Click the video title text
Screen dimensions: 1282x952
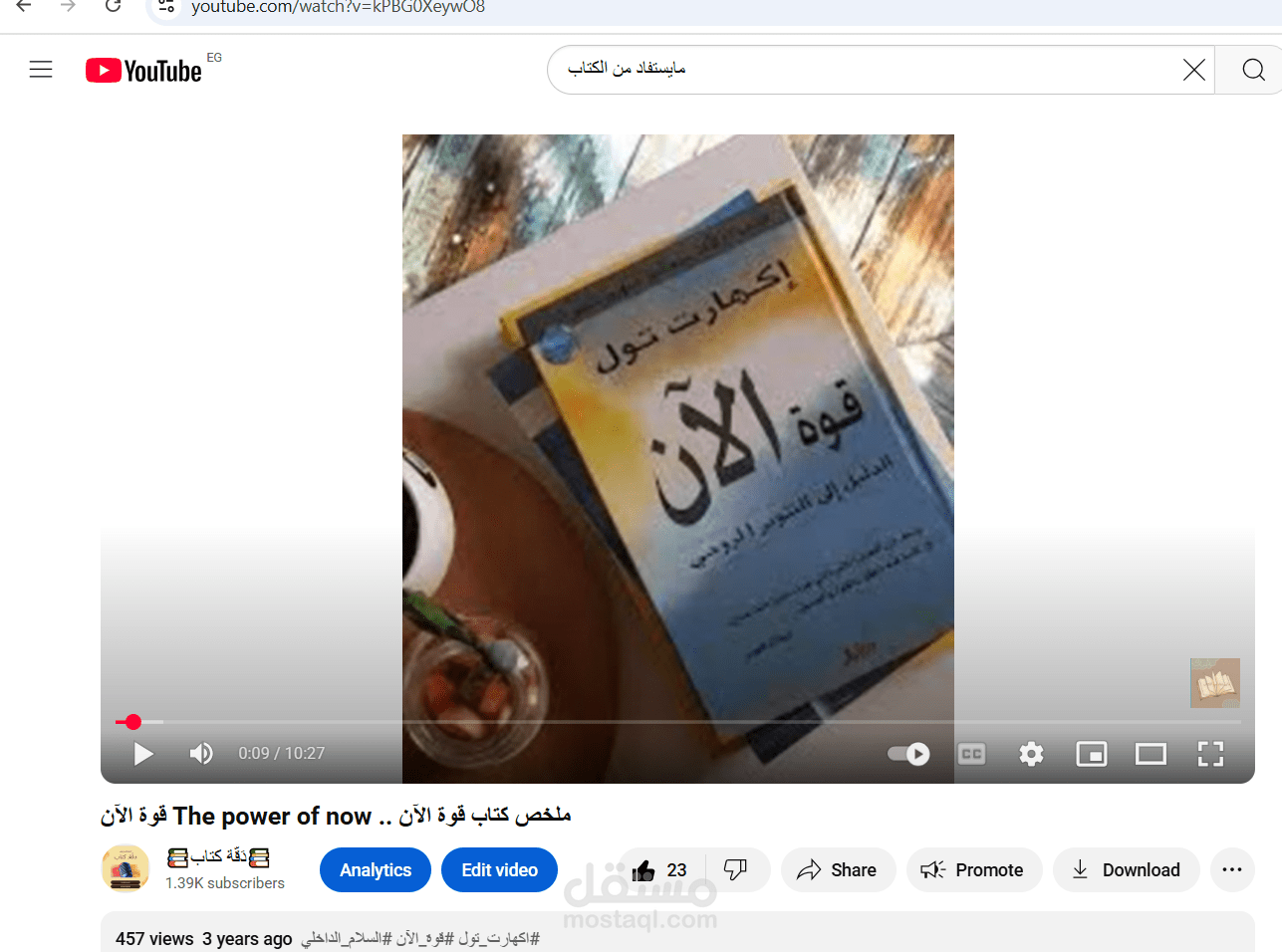[x=336, y=817]
